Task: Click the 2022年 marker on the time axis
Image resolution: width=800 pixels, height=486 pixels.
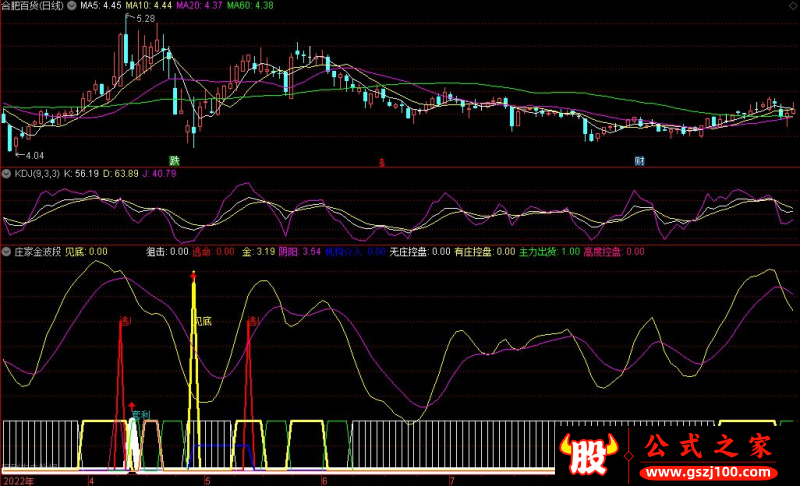Action: pyautogui.click(x=17, y=481)
